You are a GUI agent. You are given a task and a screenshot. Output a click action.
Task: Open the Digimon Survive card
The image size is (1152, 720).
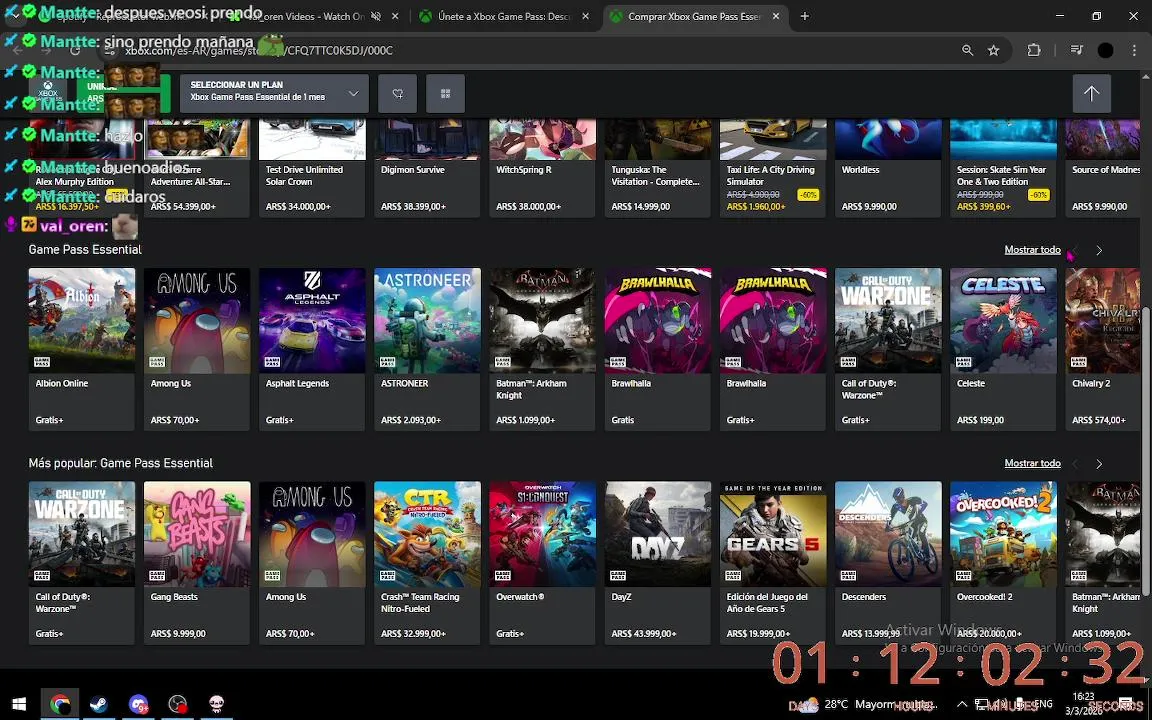coord(428,169)
